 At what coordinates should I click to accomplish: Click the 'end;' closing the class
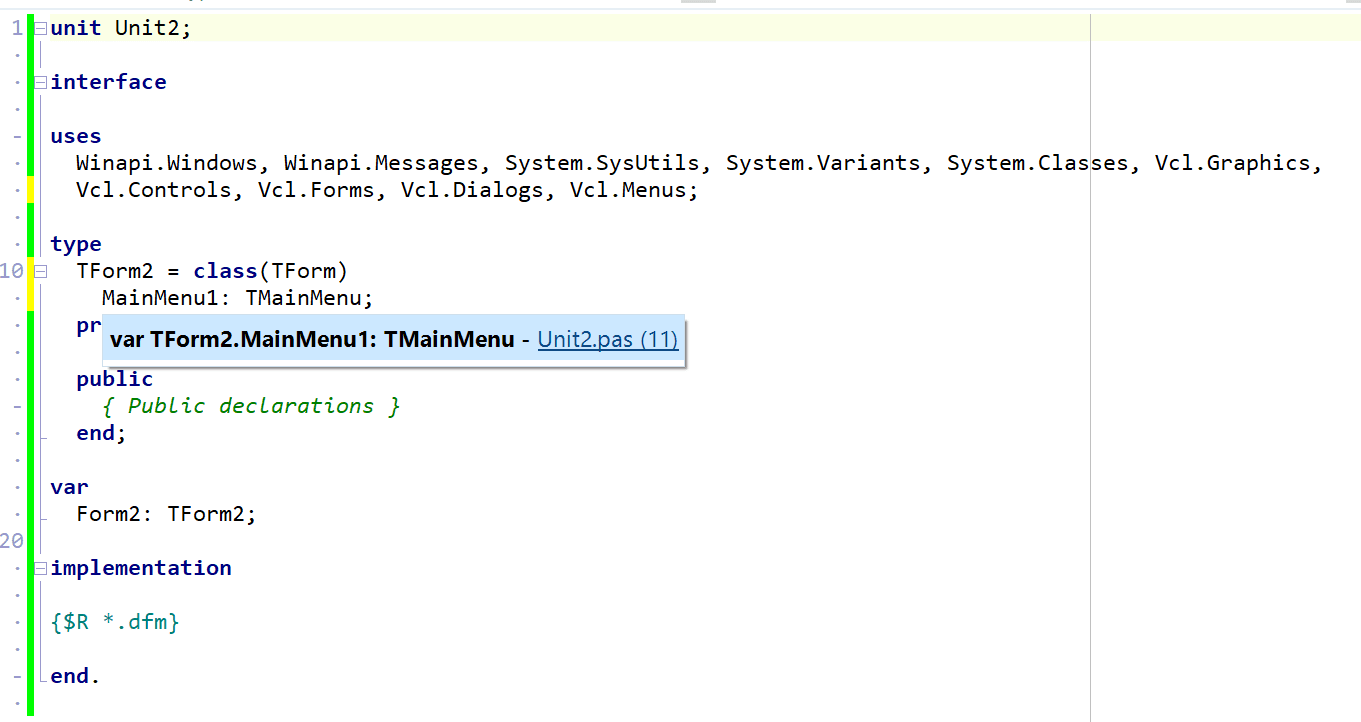[102, 433]
